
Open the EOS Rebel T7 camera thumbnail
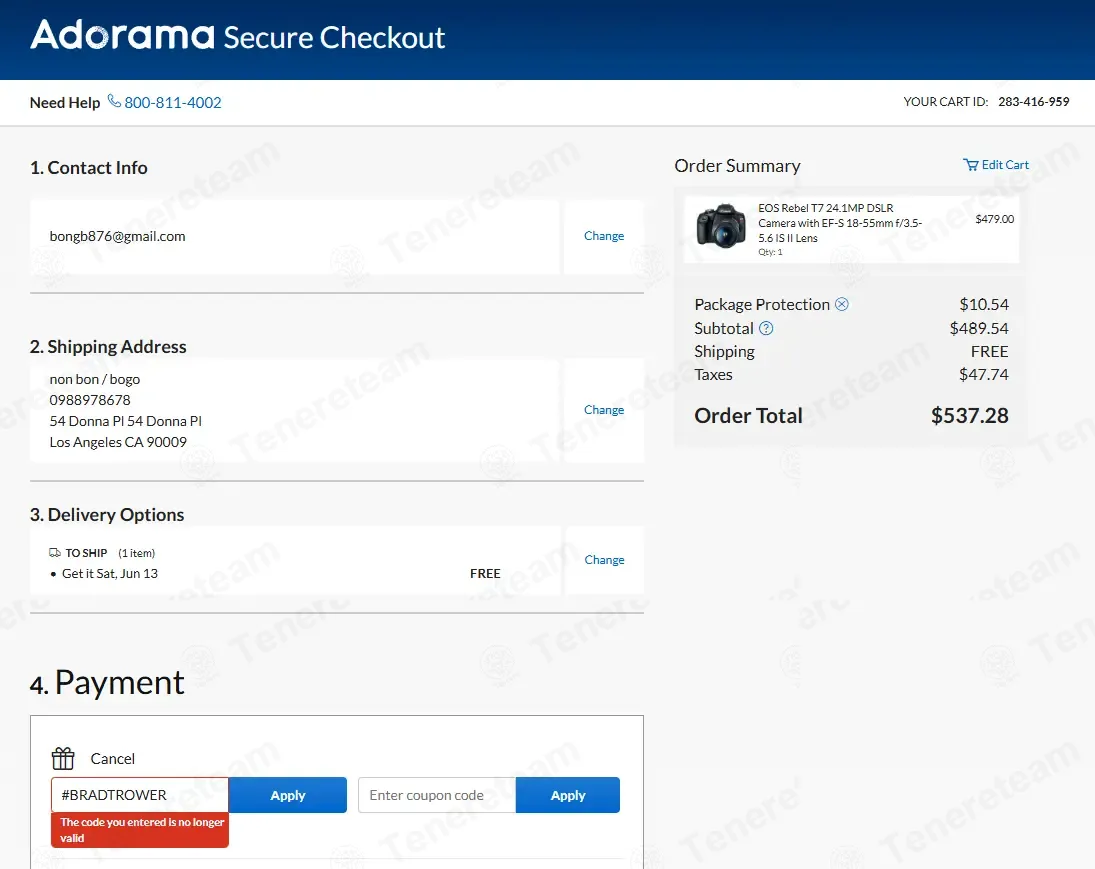pos(721,226)
